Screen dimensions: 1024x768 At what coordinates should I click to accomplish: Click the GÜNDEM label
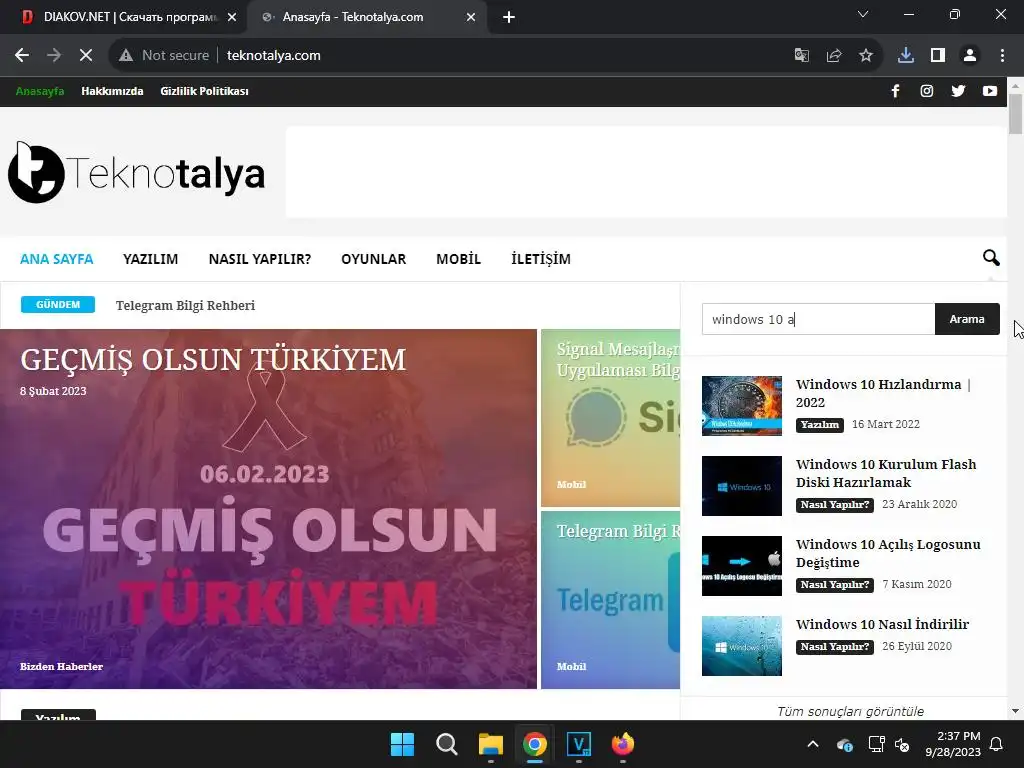57,304
